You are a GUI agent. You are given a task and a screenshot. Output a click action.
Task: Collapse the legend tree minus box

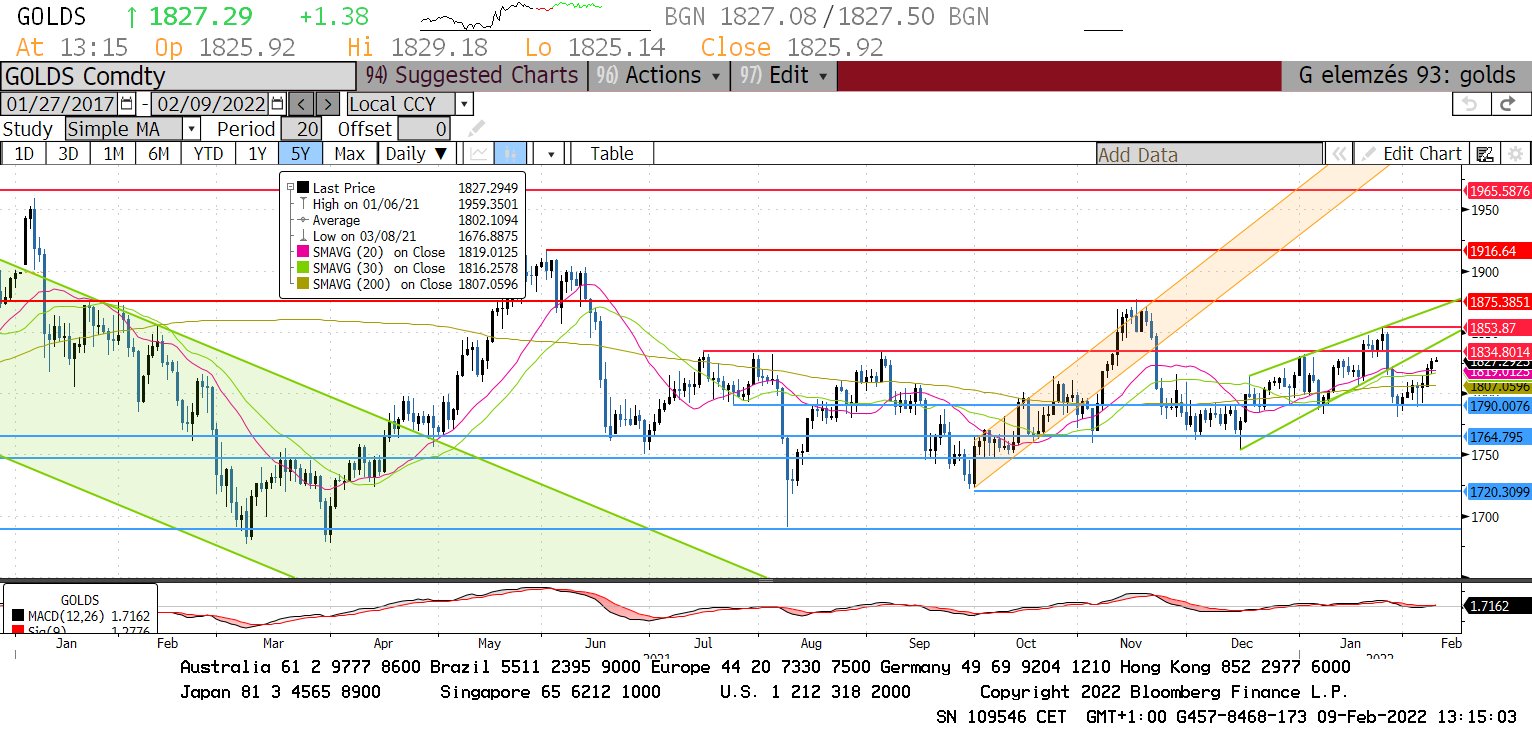coord(291,188)
